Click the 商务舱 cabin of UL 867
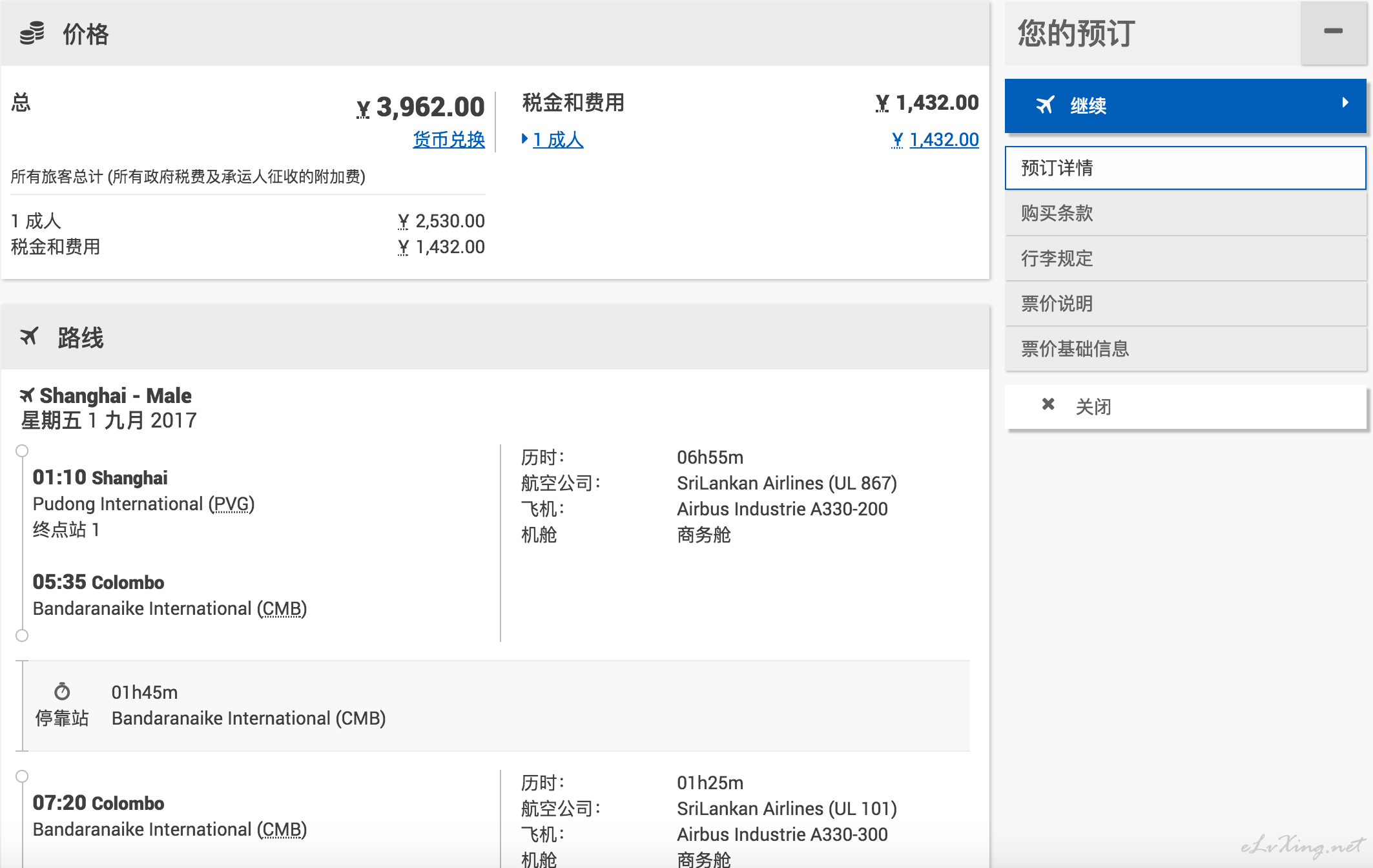The image size is (1373, 868). [x=704, y=535]
